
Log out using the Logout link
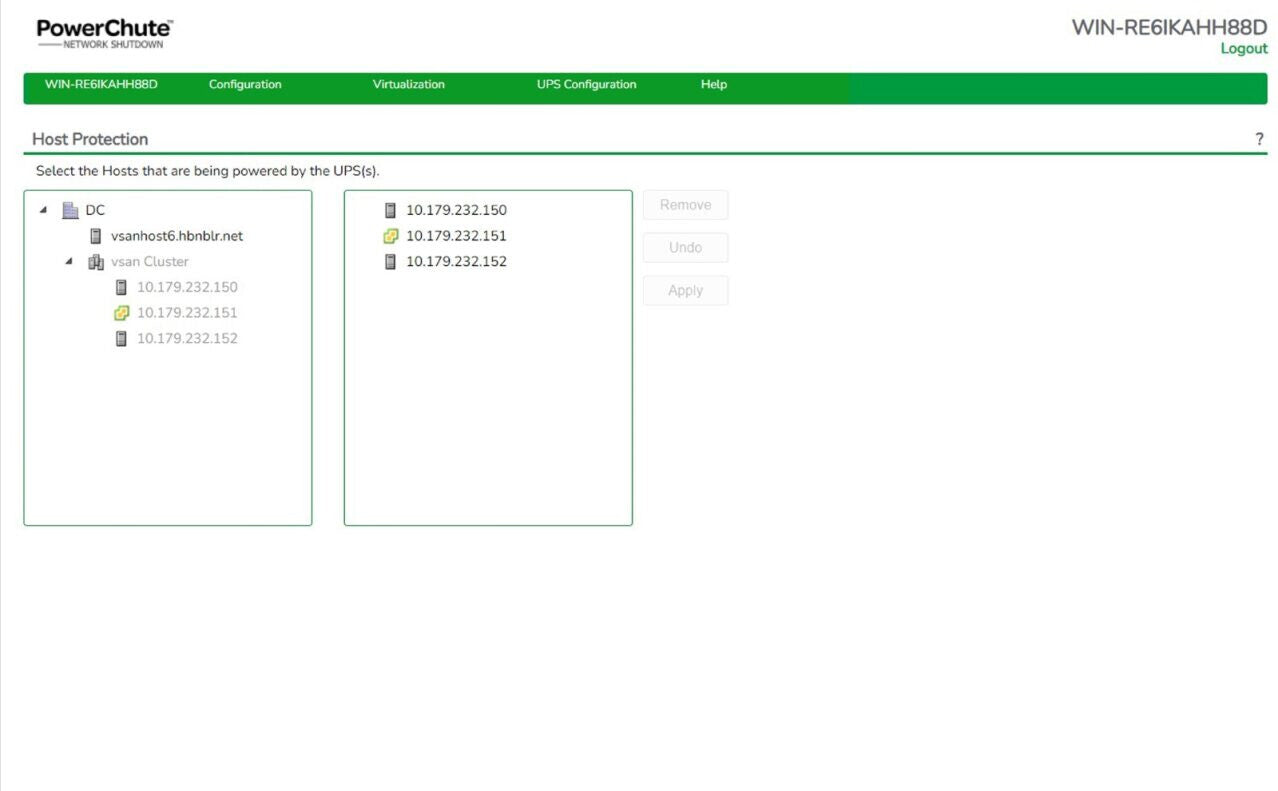(1243, 49)
